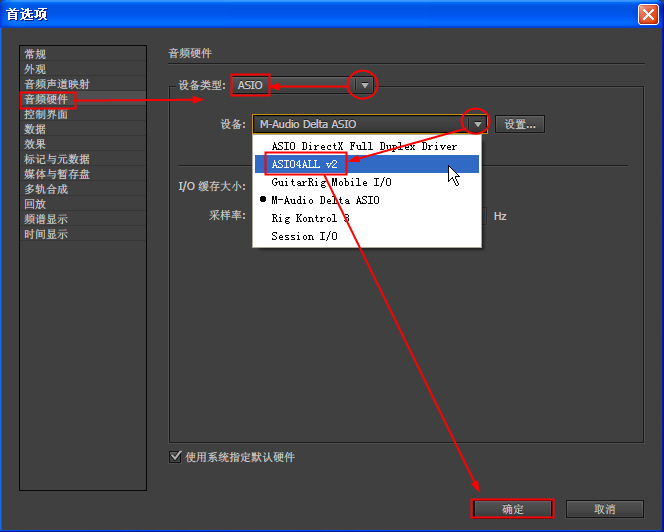Toggle 使用系统指定默认硬件 checkbox
The image size is (664, 532).
(175, 457)
